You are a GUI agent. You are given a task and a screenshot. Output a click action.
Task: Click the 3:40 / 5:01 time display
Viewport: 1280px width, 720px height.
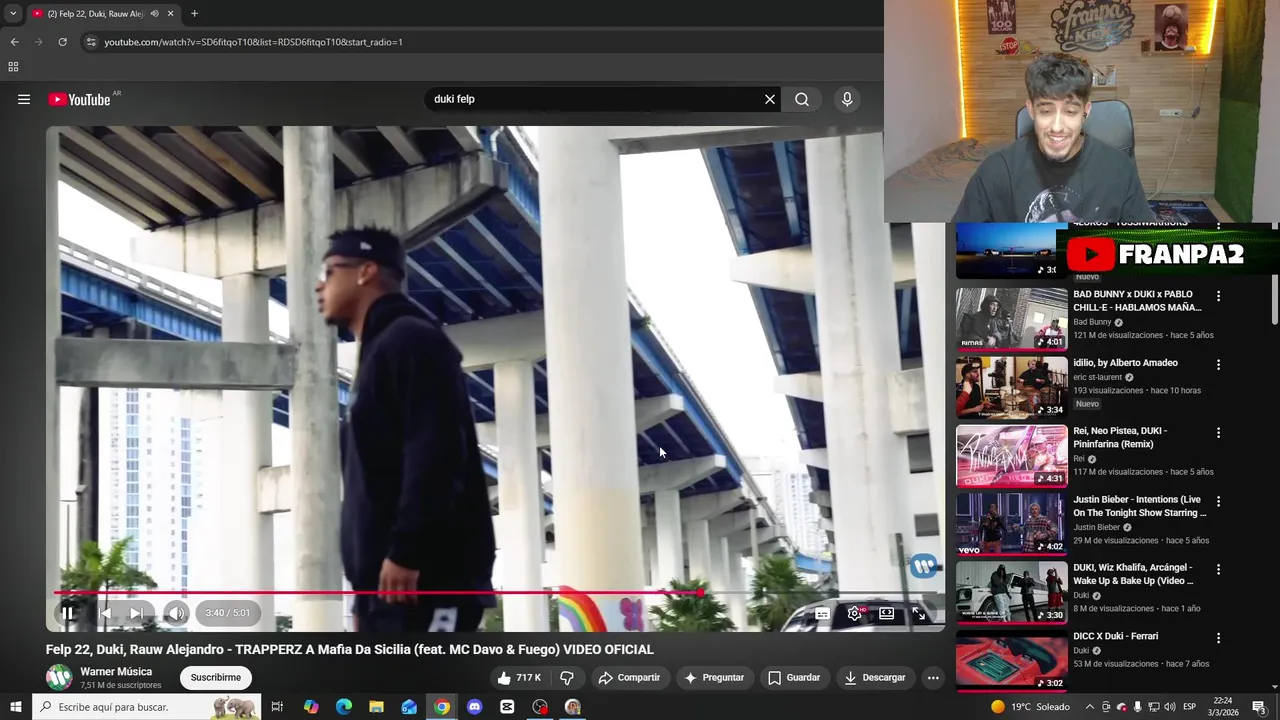point(228,613)
